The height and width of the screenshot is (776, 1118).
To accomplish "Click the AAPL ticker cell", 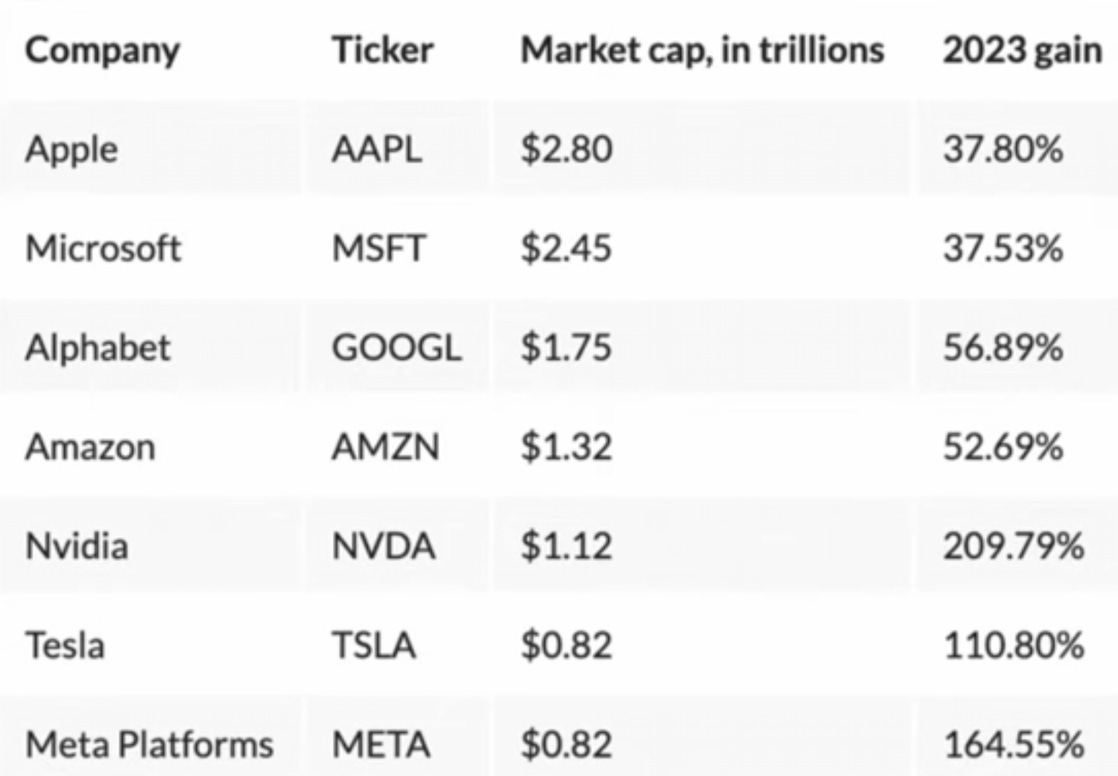I will [377, 149].
